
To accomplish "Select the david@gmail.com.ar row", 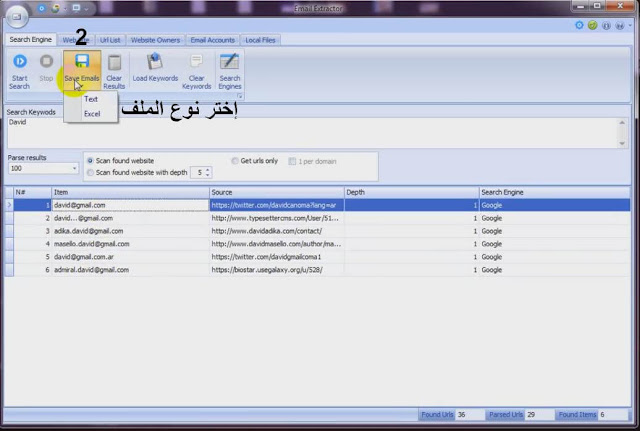I will point(130,257).
